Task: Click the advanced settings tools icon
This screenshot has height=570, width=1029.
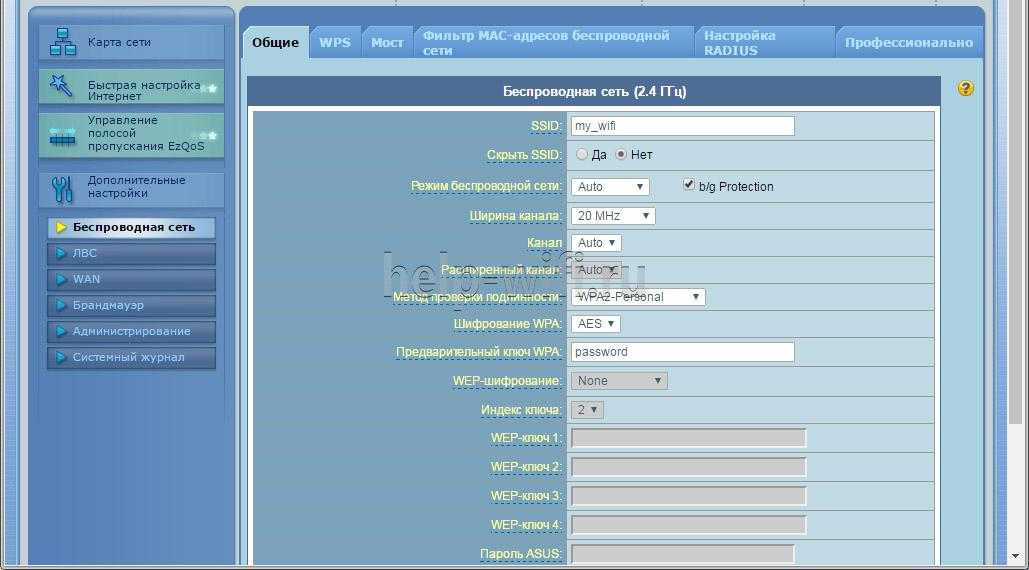Action: pos(63,188)
